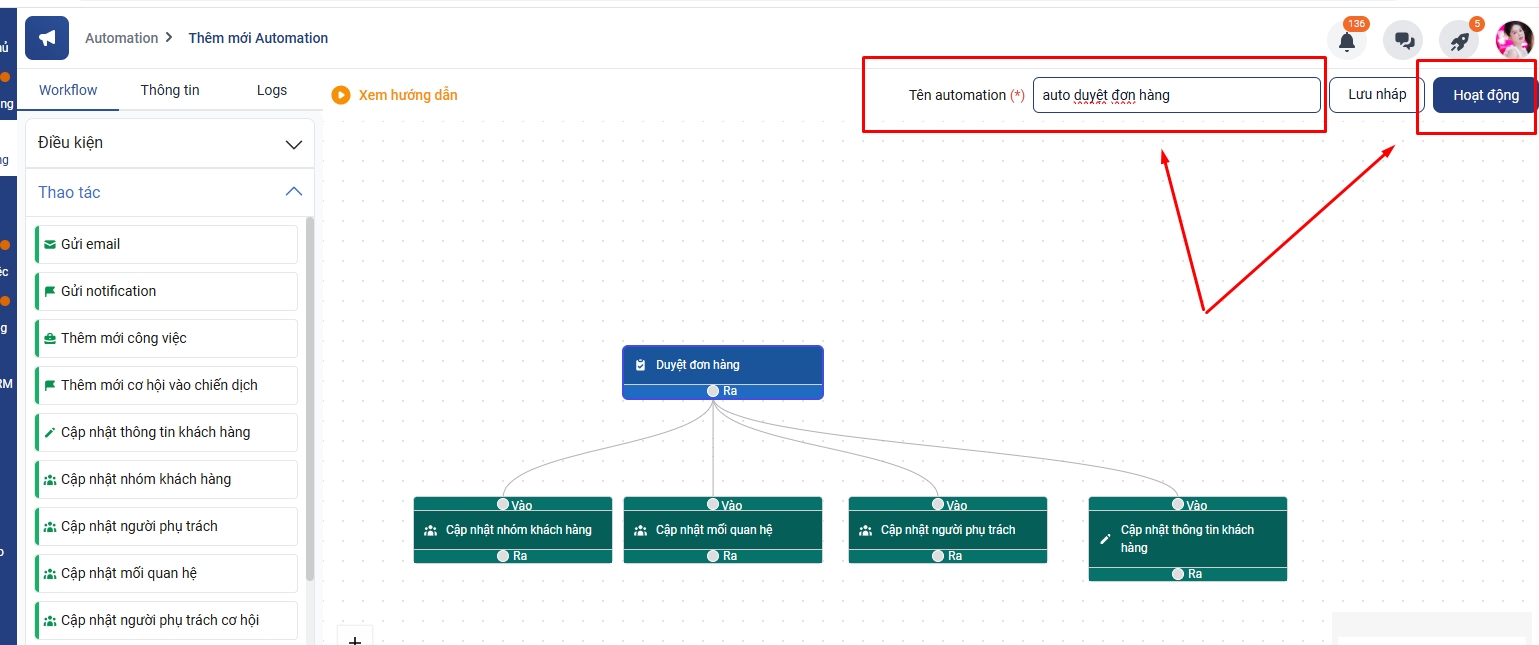Click the megaphone Automation module icon
1539x645 pixels.
click(x=47, y=39)
